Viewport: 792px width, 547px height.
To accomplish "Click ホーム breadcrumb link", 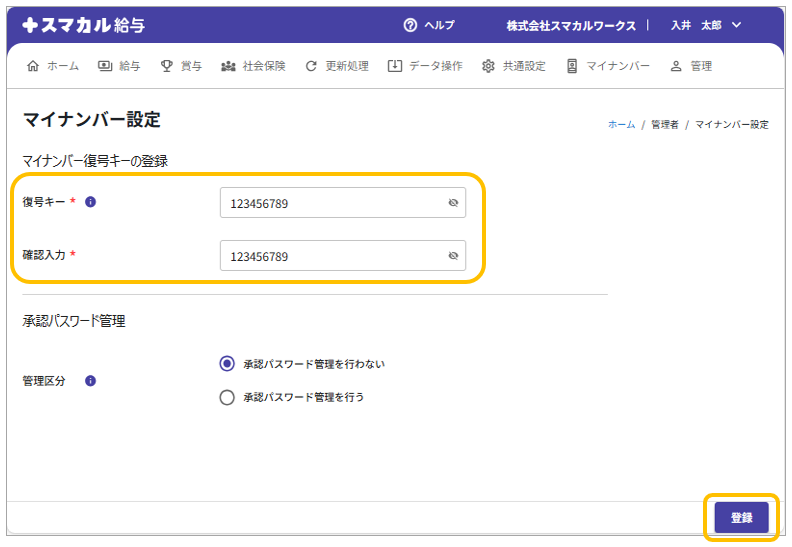I will (x=621, y=125).
